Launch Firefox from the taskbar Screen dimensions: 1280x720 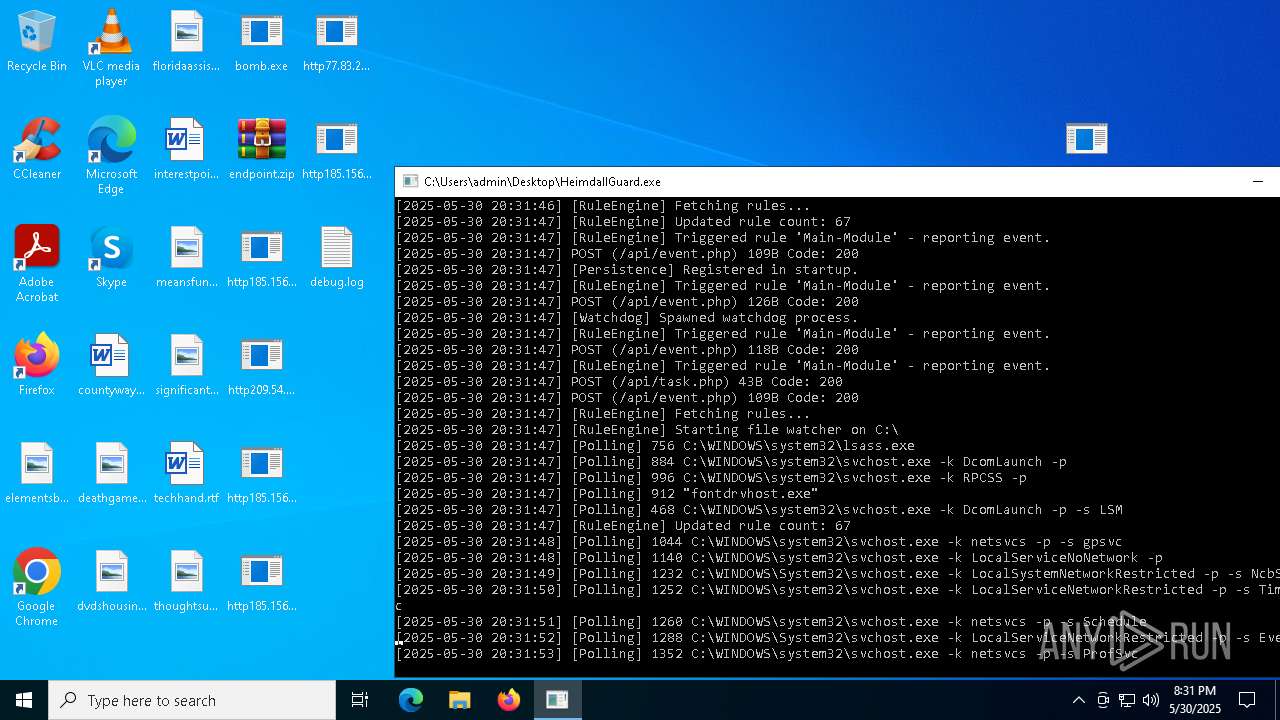[509, 700]
